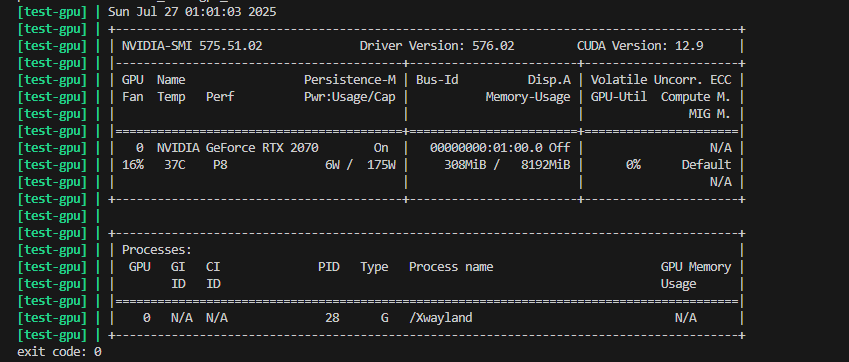Click the Persistence-M column header
The height and width of the screenshot is (362, 849).
coord(350,80)
